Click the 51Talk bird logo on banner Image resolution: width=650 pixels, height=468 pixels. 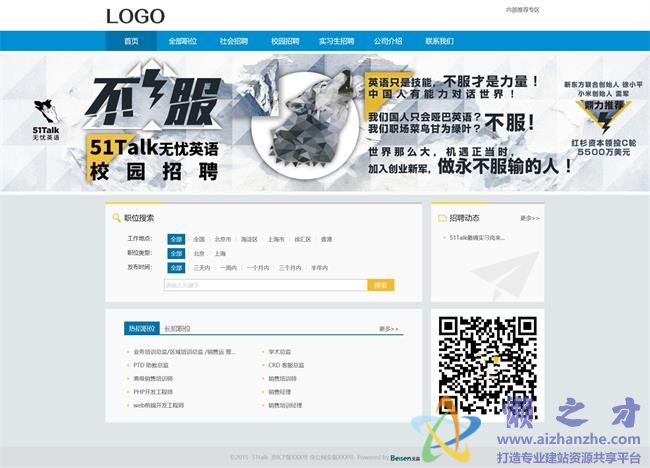[x=45, y=120]
